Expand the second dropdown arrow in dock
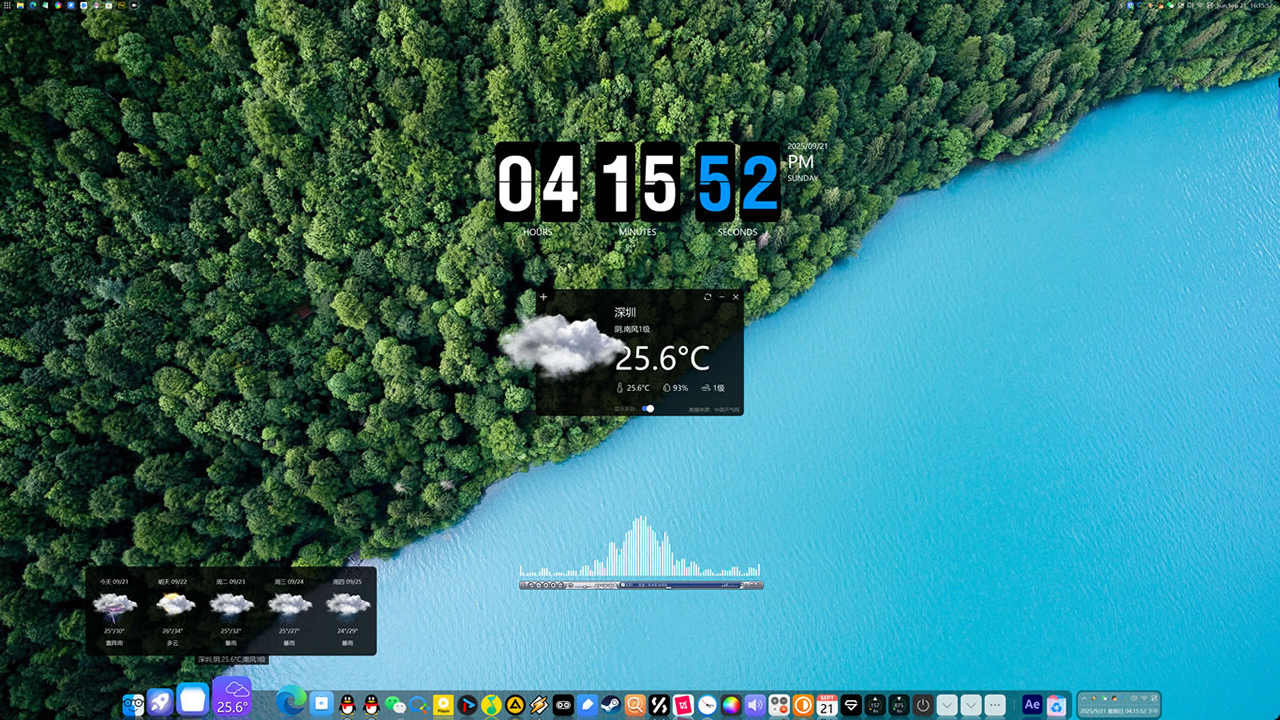Viewport: 1280px width, 720px height. pos(971,705)
